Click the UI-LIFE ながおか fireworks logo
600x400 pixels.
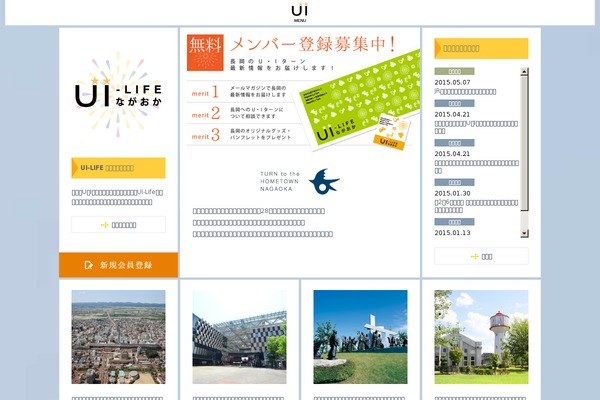118,95
